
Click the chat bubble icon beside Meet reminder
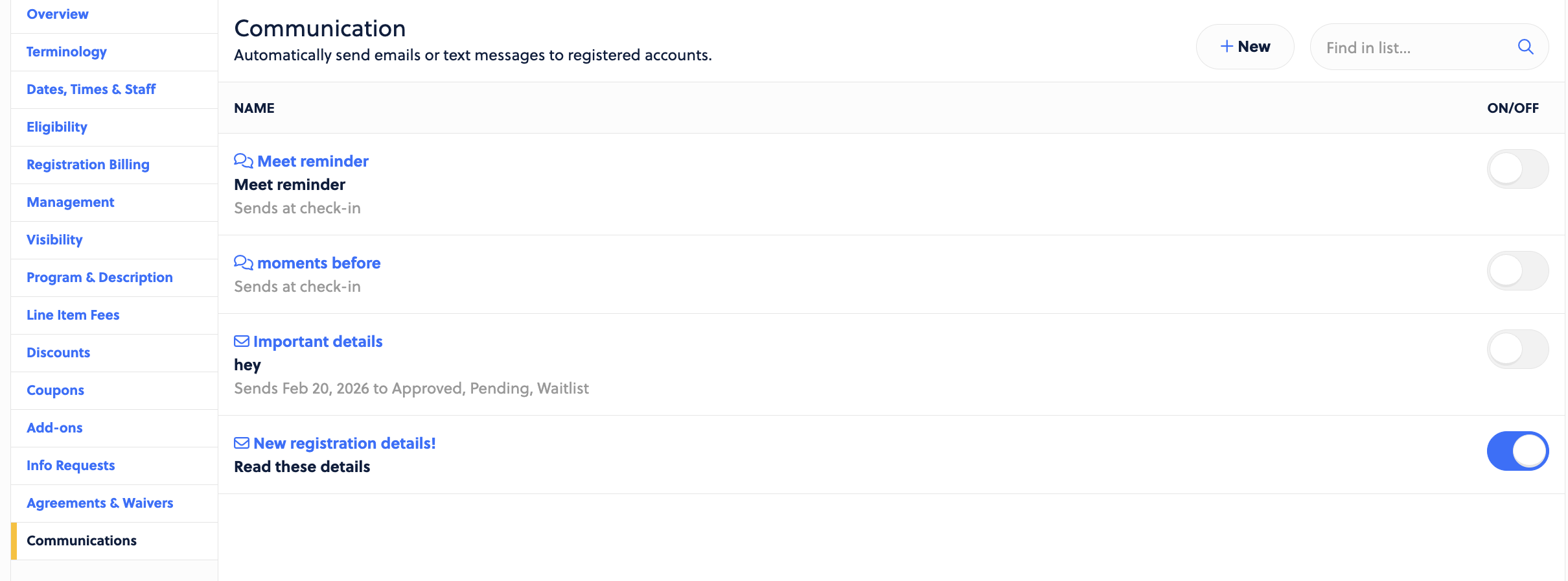pos(243,161)
